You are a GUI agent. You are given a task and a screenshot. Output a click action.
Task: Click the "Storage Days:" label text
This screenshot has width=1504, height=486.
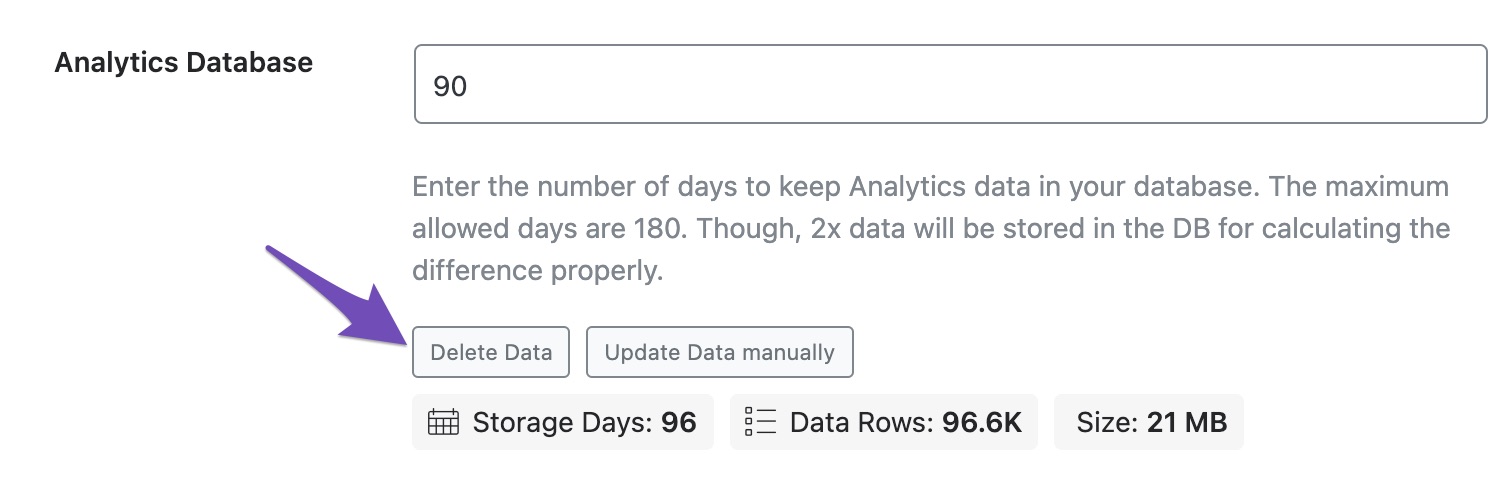563,422
